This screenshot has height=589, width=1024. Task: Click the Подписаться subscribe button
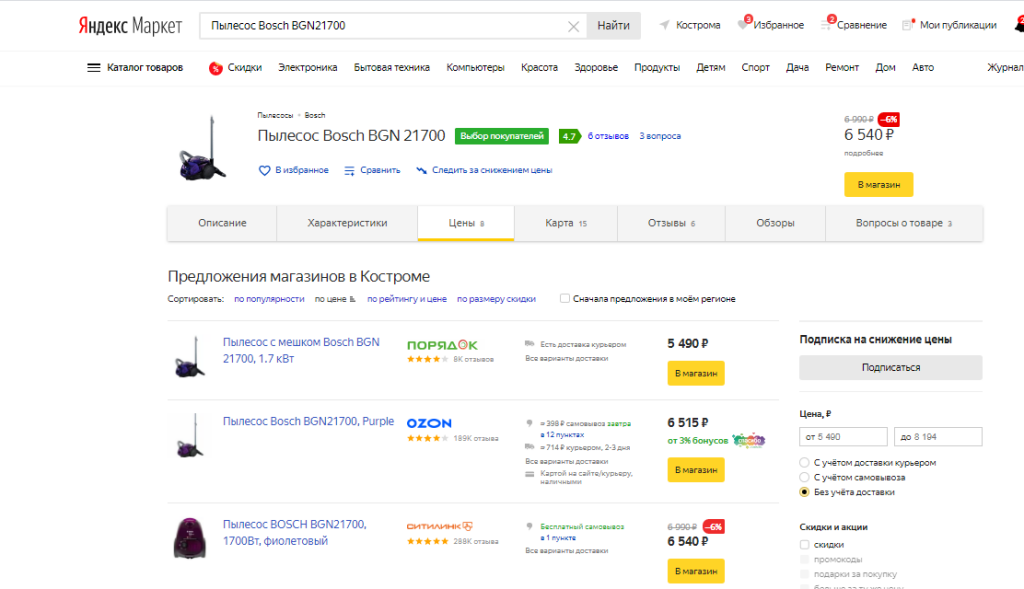890,367
